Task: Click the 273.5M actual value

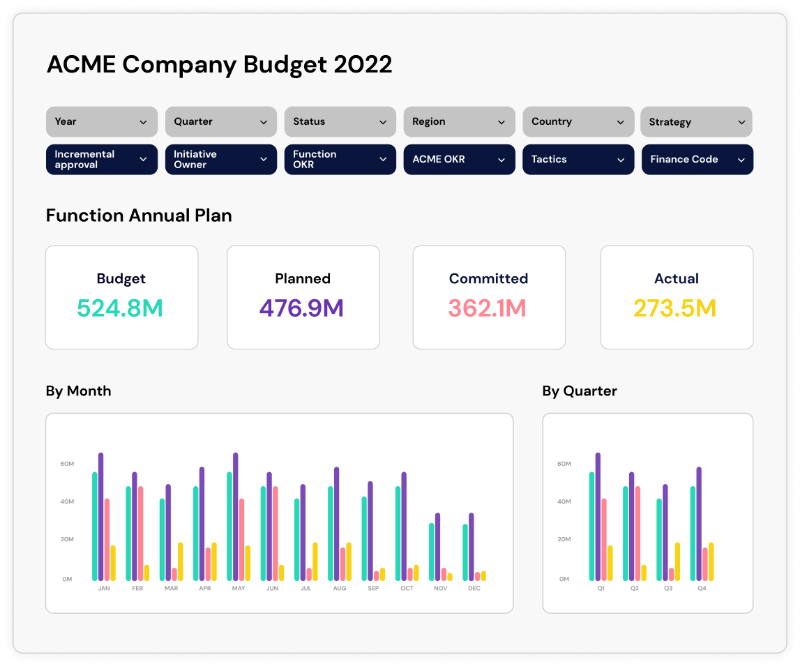Action: pos(675,308)
